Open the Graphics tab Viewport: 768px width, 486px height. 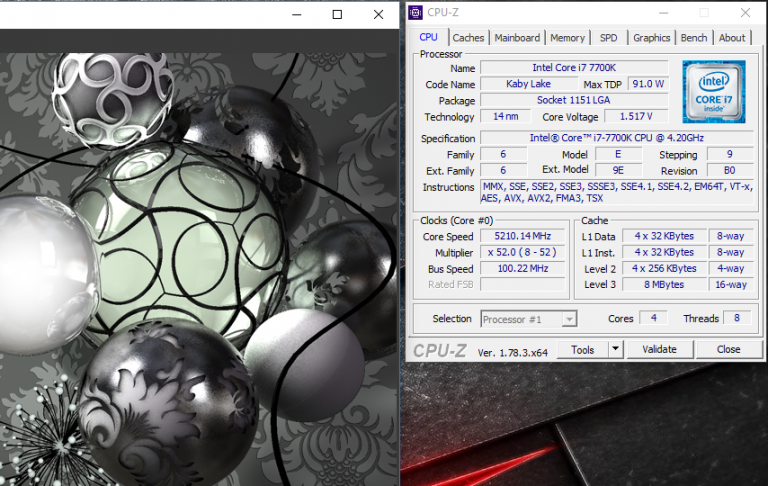(x=651, y=38)
